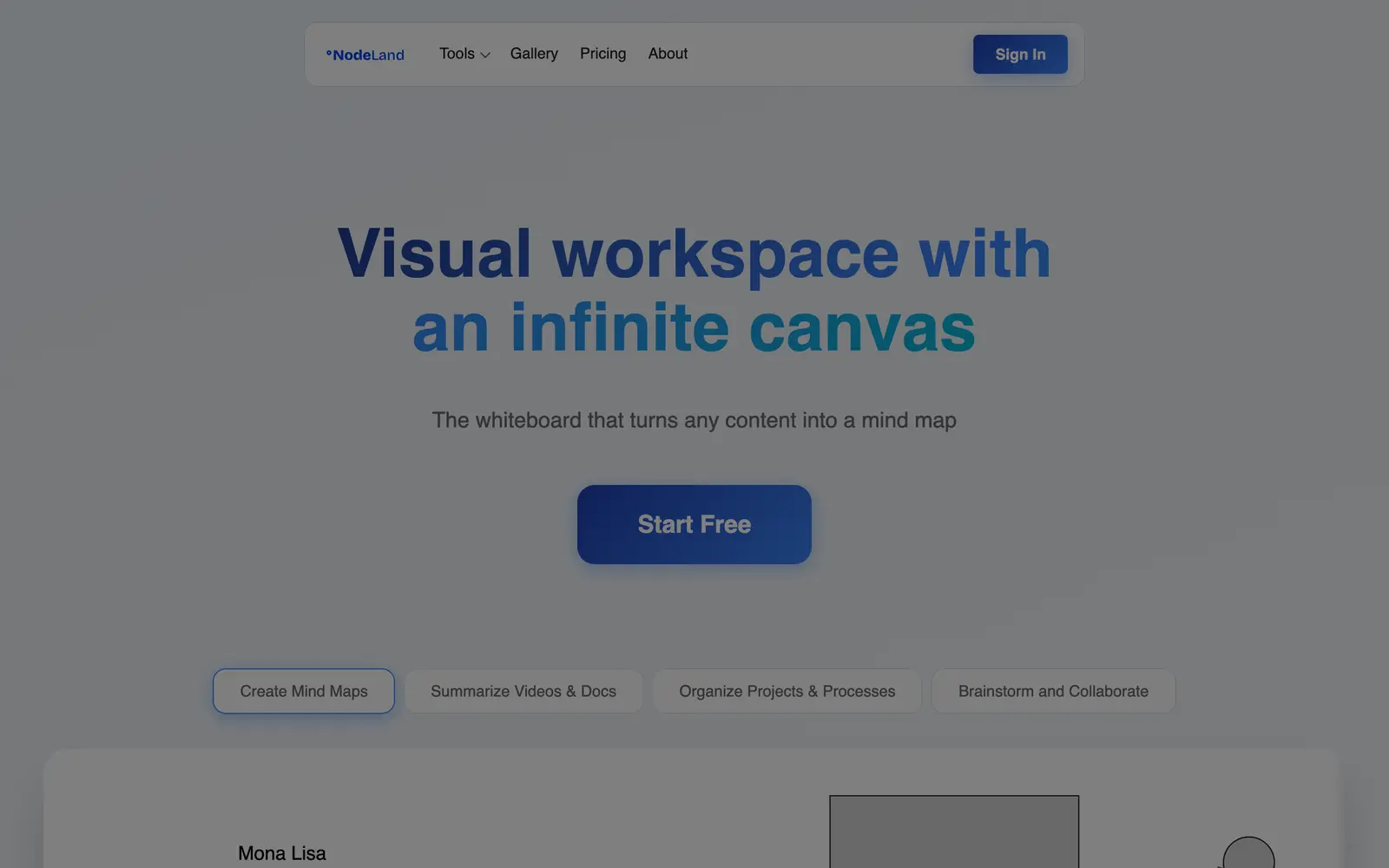Select the Create Mind Maps tab
The height and width of the screenshot is (868, 1389).
click(304, 691)
